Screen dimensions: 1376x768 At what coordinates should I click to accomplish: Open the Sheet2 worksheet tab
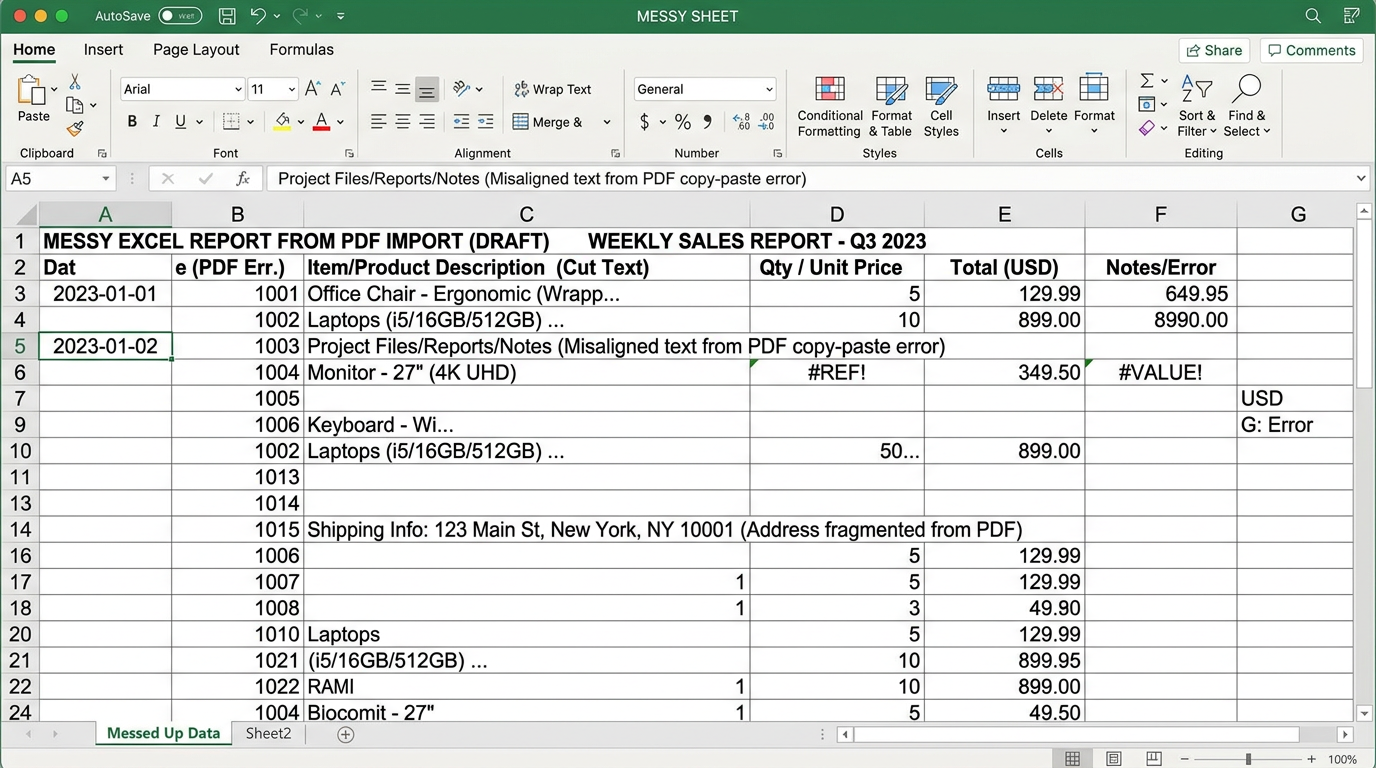pos(268,734)
